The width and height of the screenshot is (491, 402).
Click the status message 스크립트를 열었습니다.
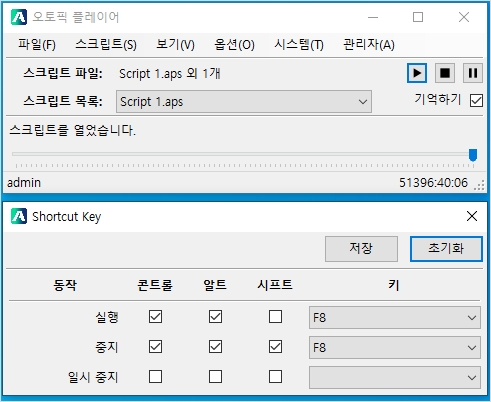pyautogui.click(x=72, y=130)
